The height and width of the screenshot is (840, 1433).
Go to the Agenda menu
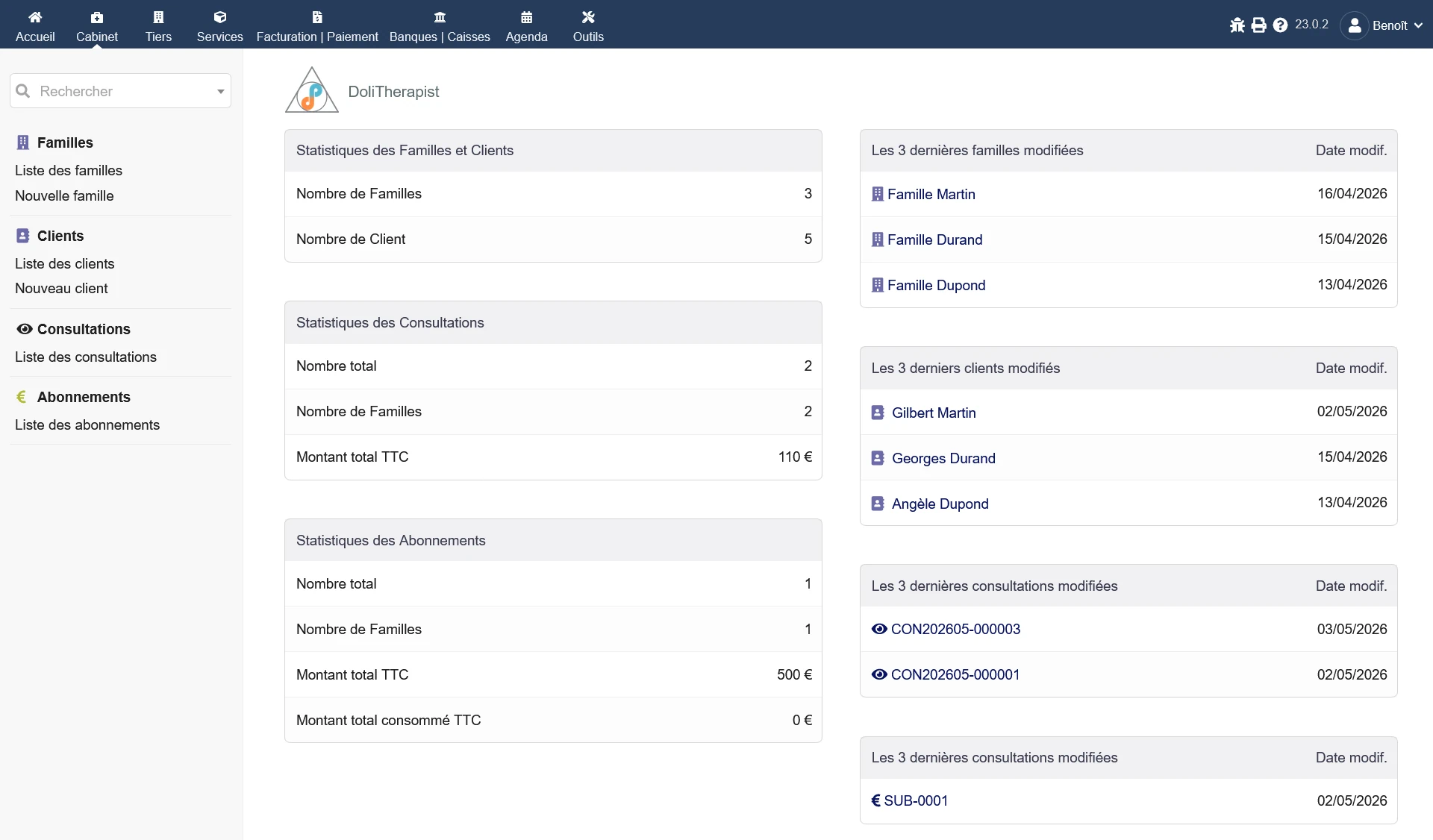[526, 25]
